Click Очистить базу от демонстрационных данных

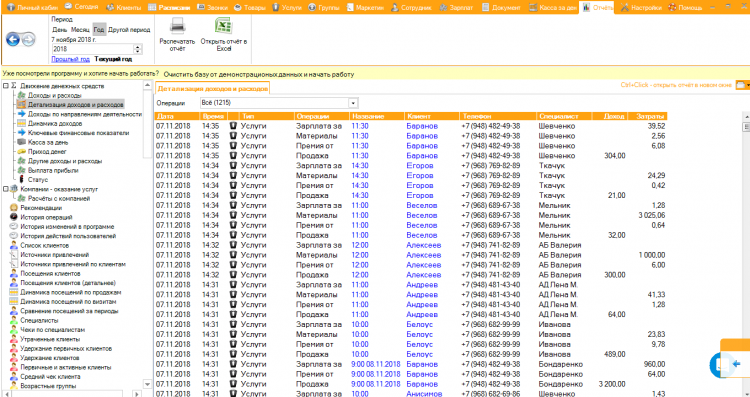(259, 75)
